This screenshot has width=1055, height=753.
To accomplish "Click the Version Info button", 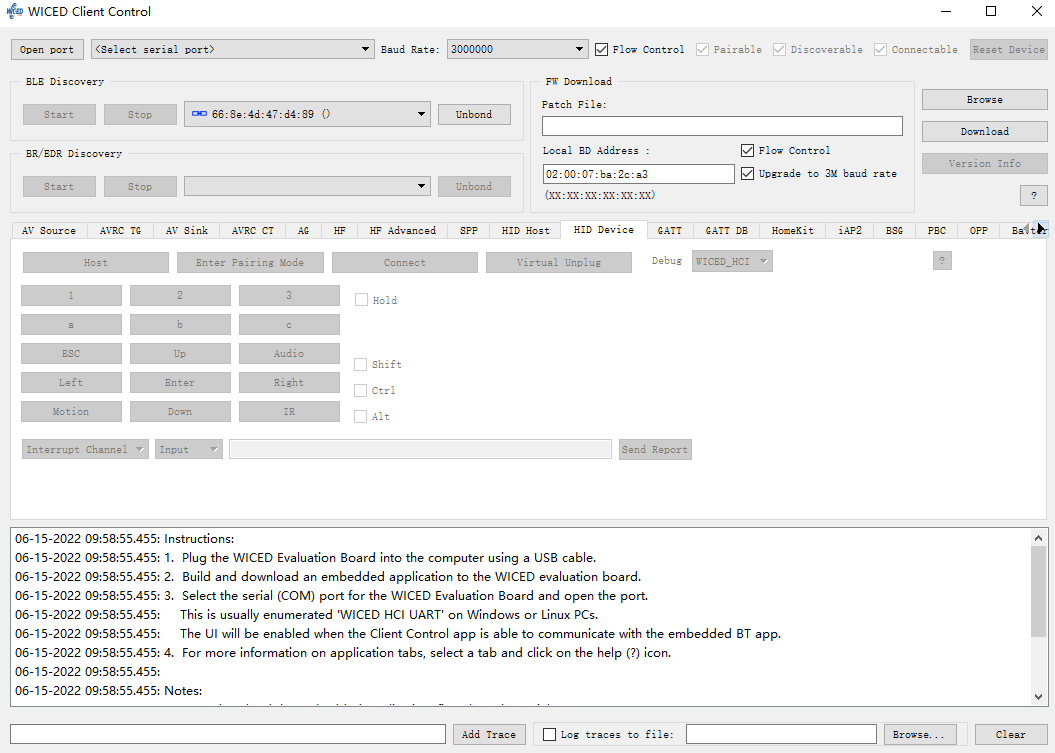I will (984, 164).
